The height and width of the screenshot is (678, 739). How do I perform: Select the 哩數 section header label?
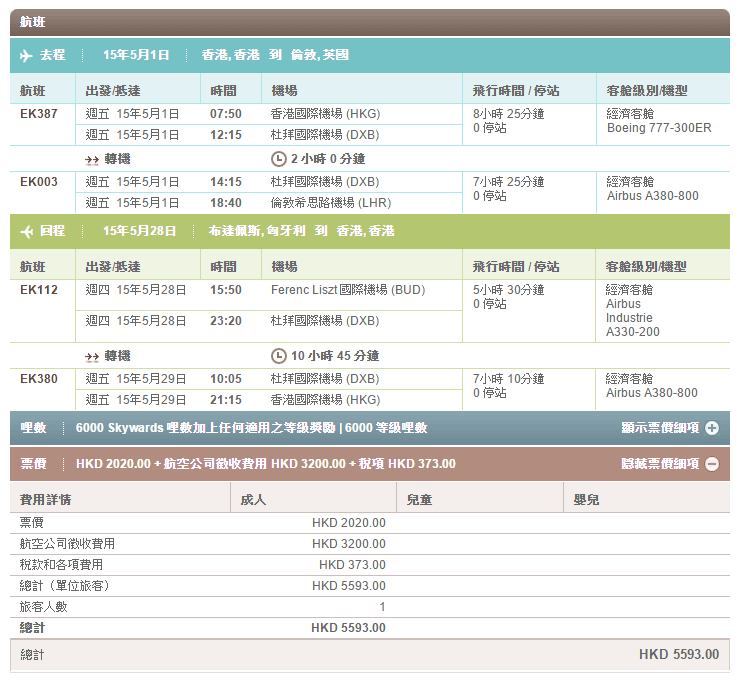click(x=34, y=428)
